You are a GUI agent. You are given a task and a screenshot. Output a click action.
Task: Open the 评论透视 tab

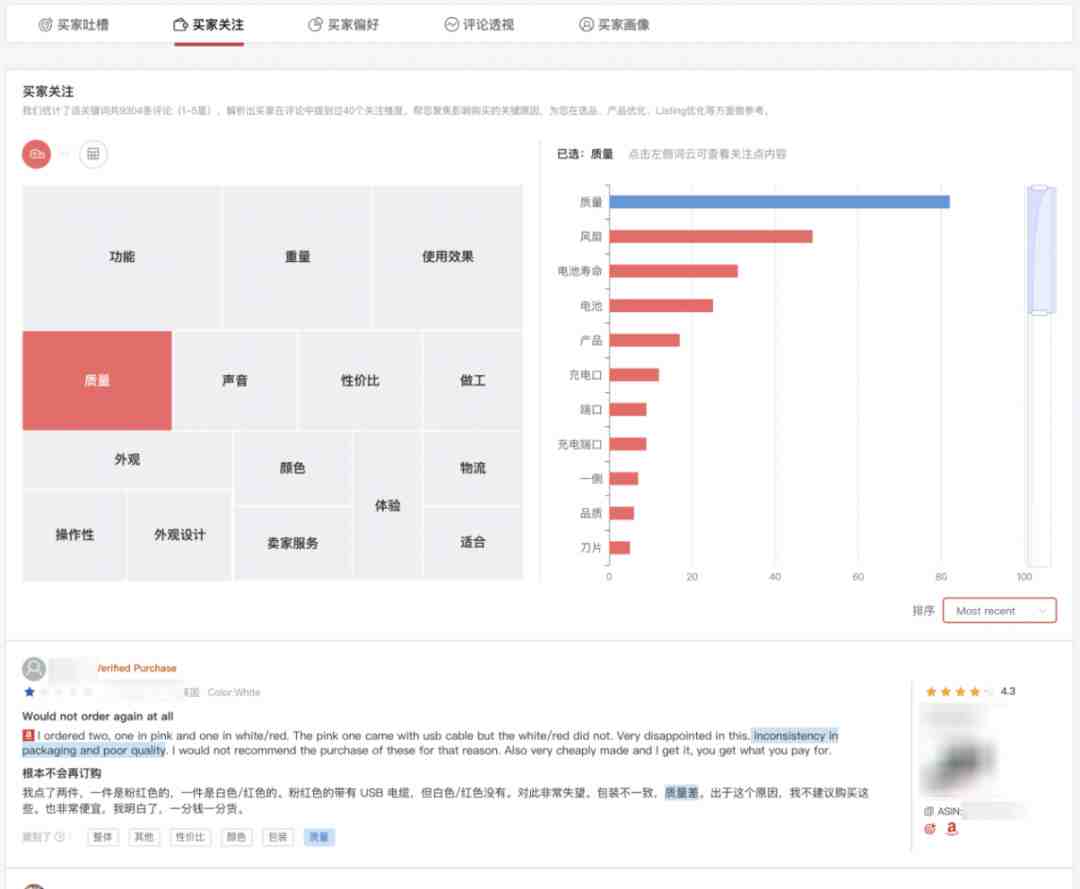click(479, 25)
